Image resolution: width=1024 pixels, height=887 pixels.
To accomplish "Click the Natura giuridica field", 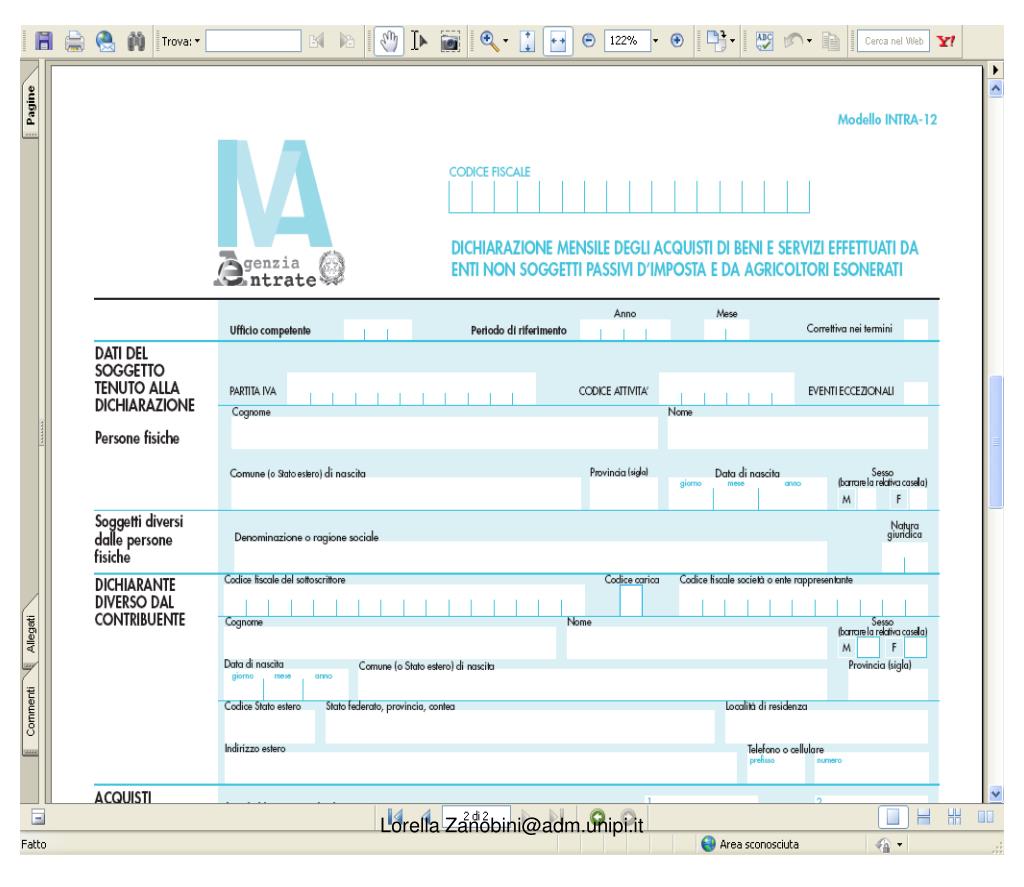I will (x=904, y=557).
